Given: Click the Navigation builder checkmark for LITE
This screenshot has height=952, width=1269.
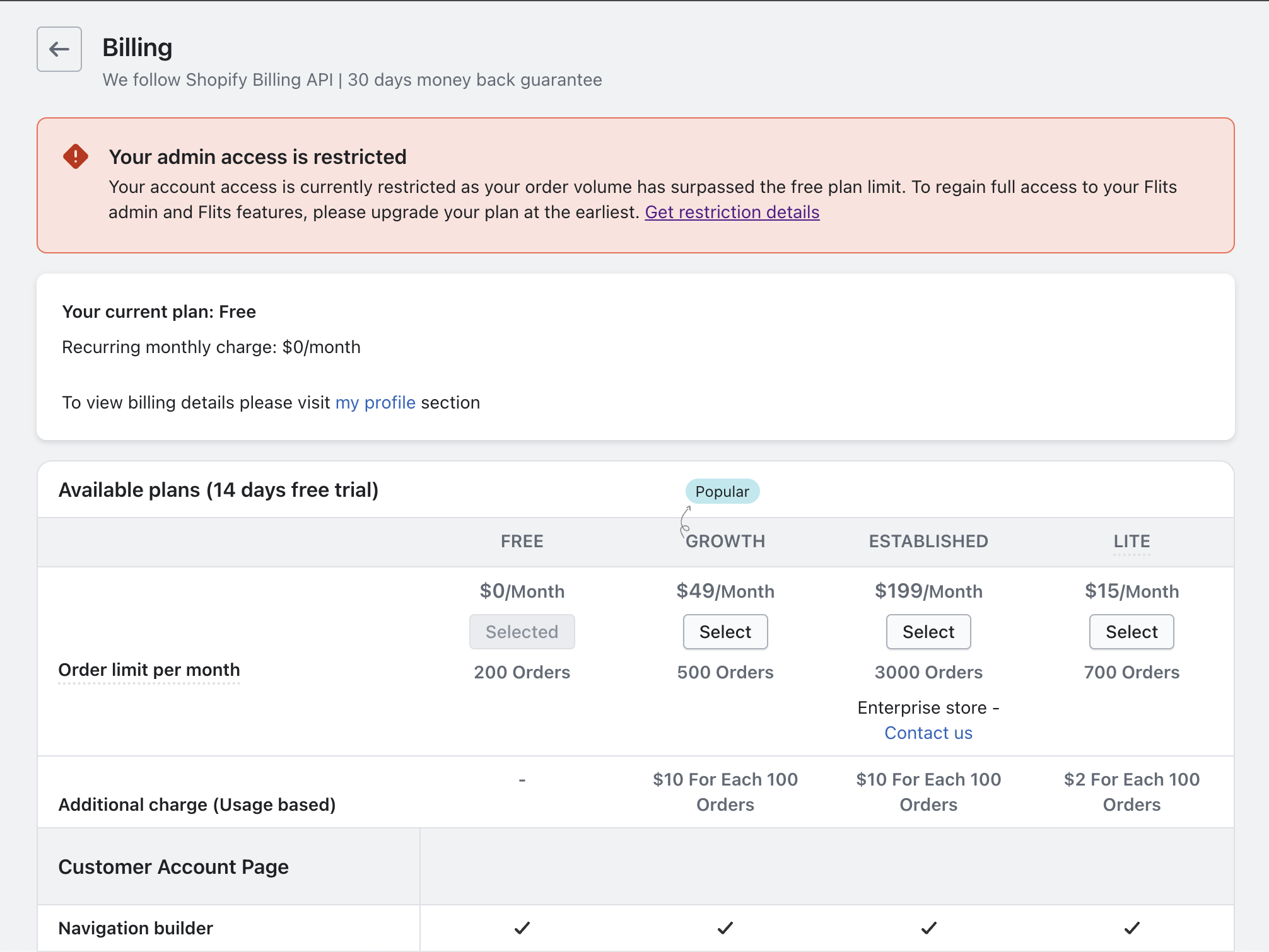Looking at the screenshot, I should click(1132, 928).
